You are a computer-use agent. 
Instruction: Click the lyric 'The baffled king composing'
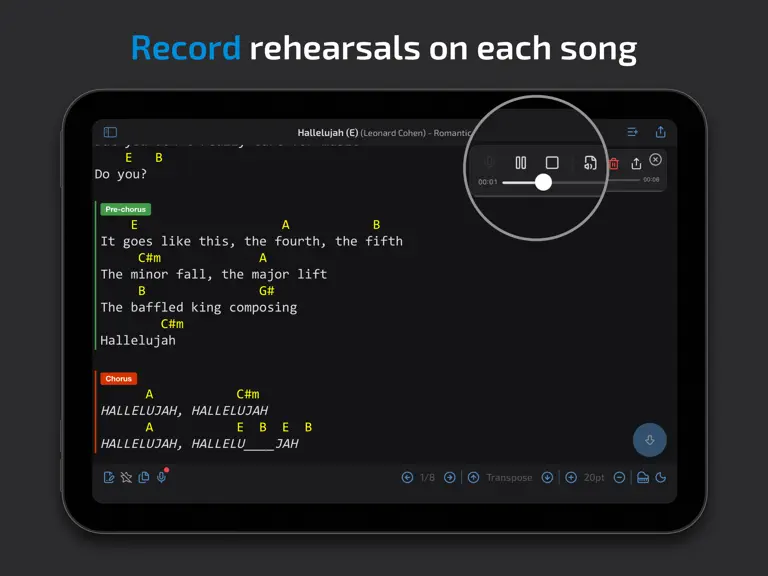pos(199,308)
